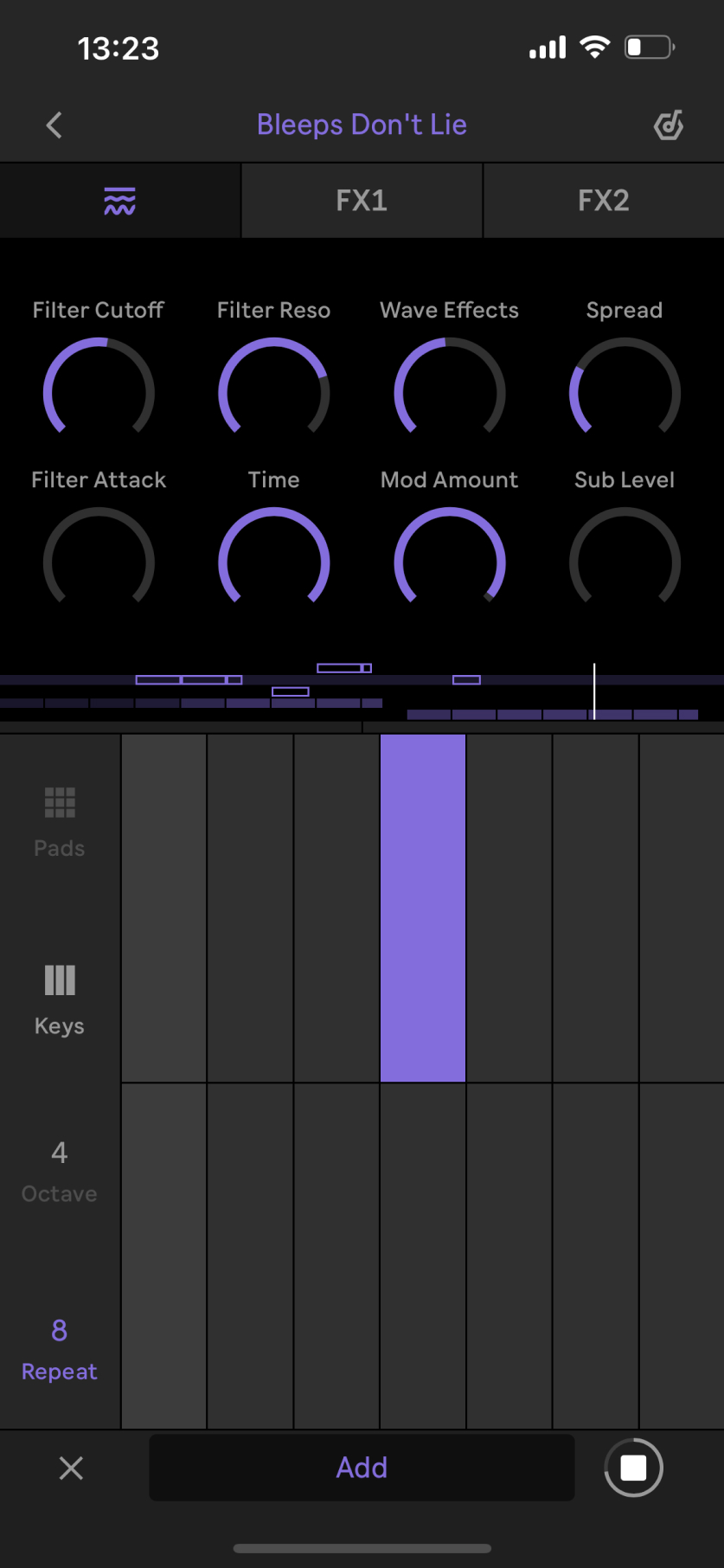This screenshot has width=724, height=1568.
Task: Toggle the Repeat 8 setting
Action: [x=60, y=1348]
